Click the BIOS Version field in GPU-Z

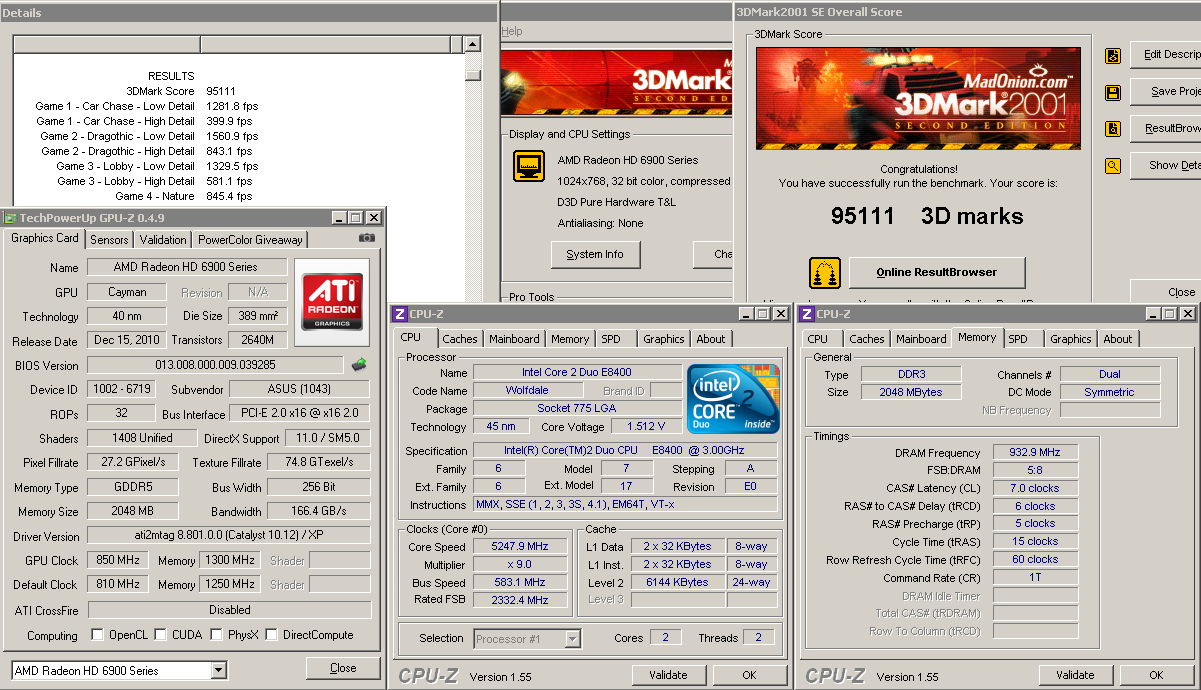click(x=215, y=365)
